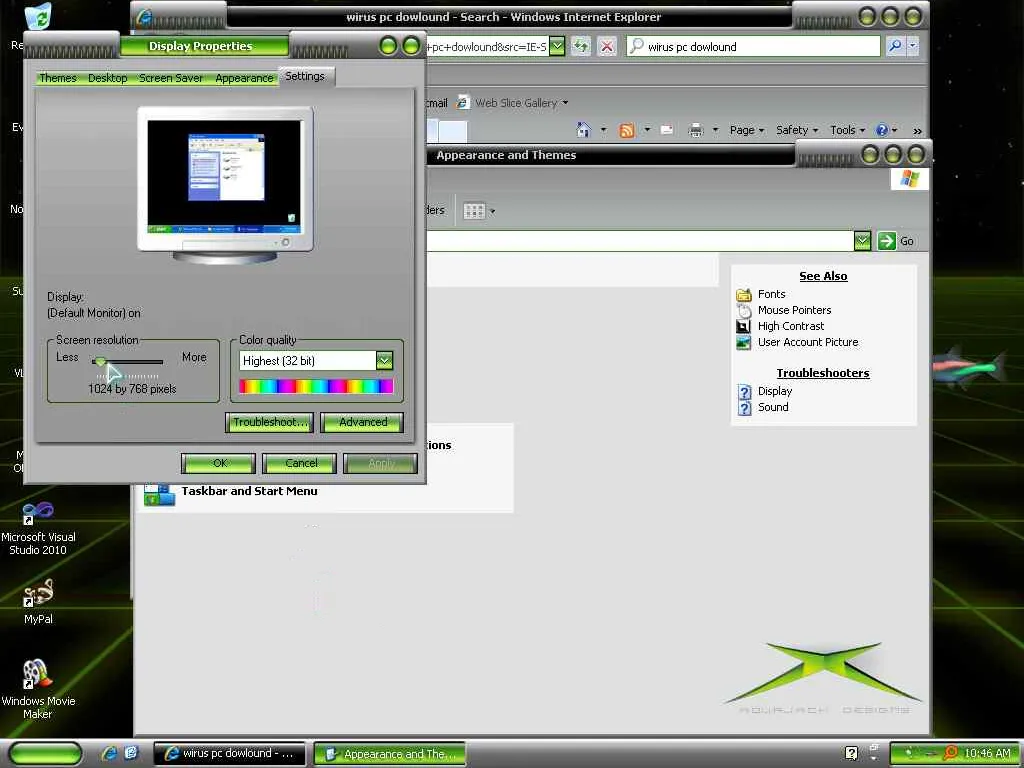This screenshot has width=1024, height=768.
Task: Click the Print icon in IE toolbar
Action: pyautogui.click(x=696, y=131)
